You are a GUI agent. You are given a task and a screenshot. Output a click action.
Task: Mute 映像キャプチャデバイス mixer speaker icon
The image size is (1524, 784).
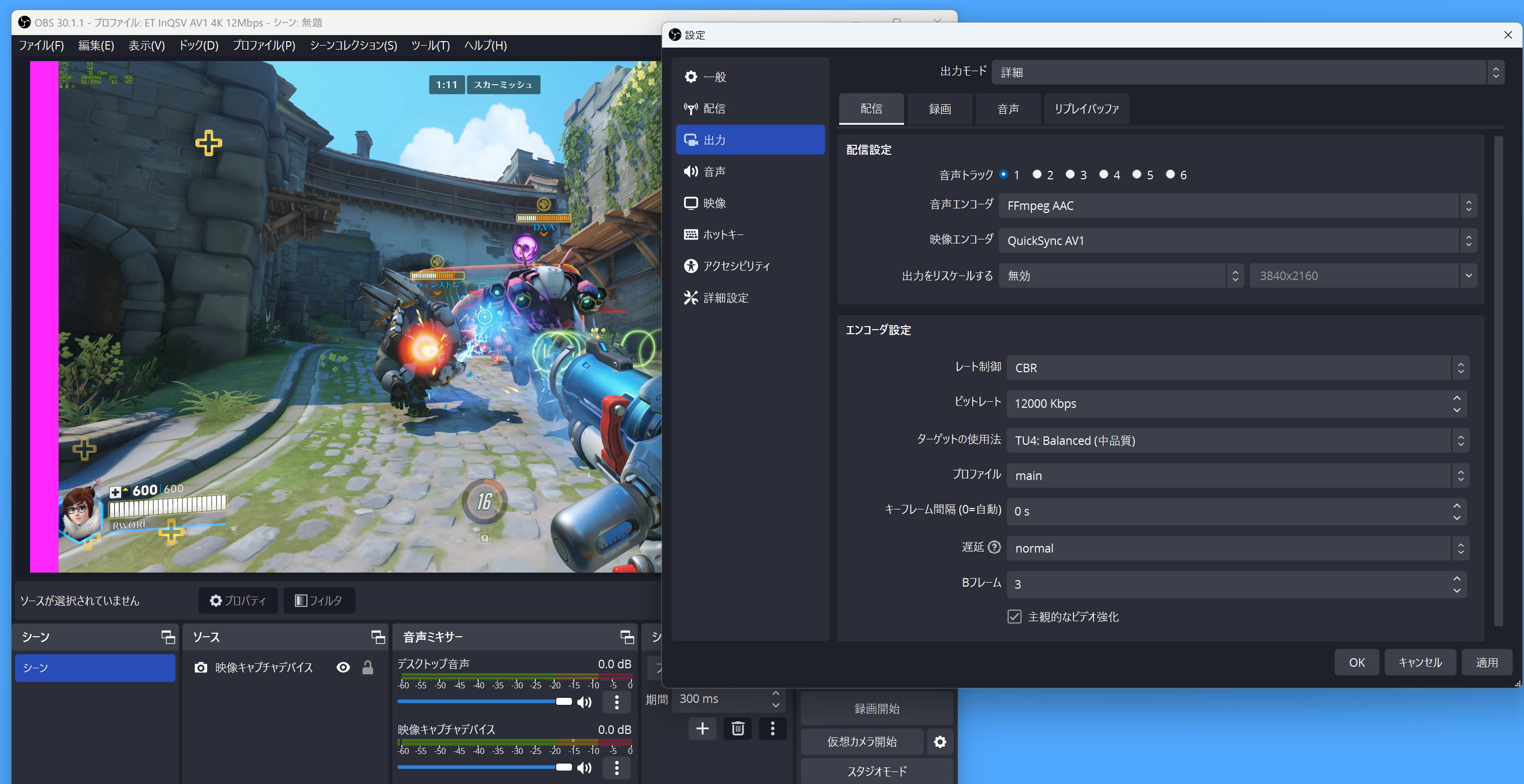click(584, 767)
